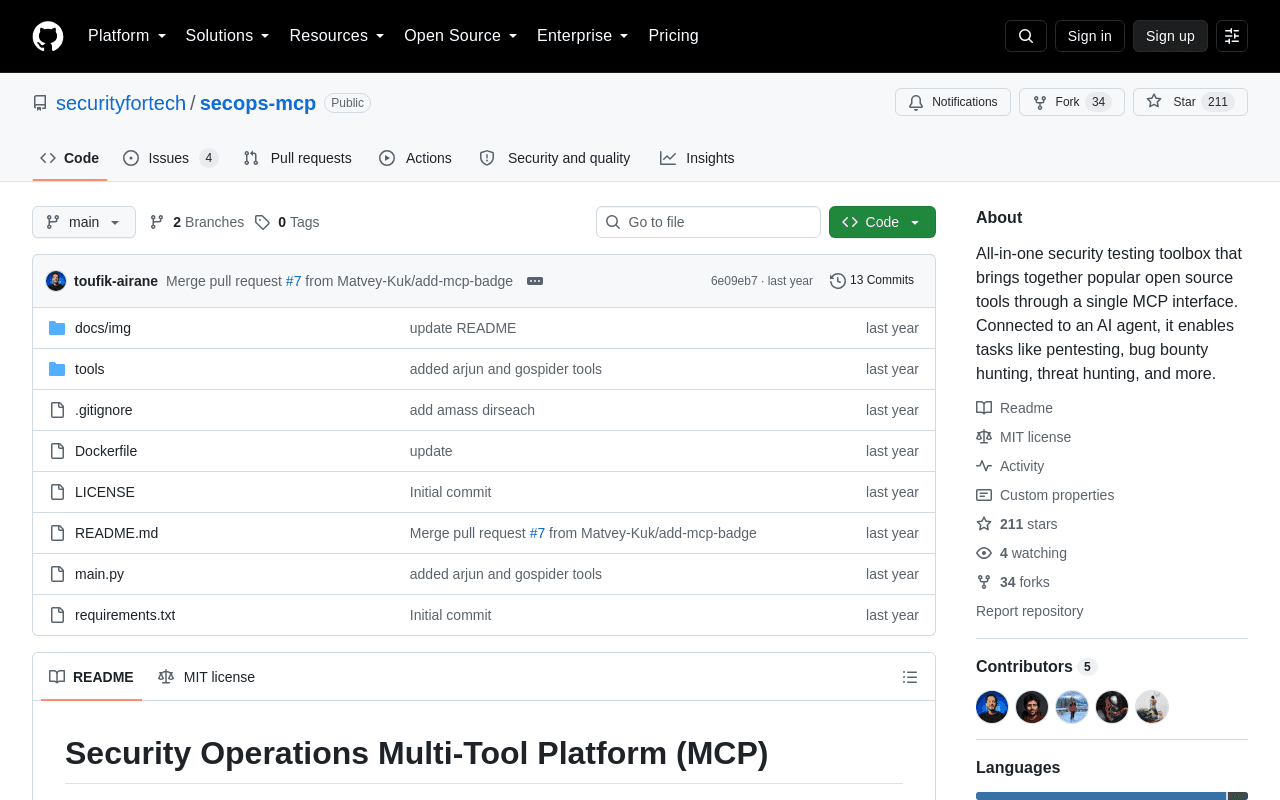Open commit 'added arjun and gospider tools' for tools

[506, 369]
